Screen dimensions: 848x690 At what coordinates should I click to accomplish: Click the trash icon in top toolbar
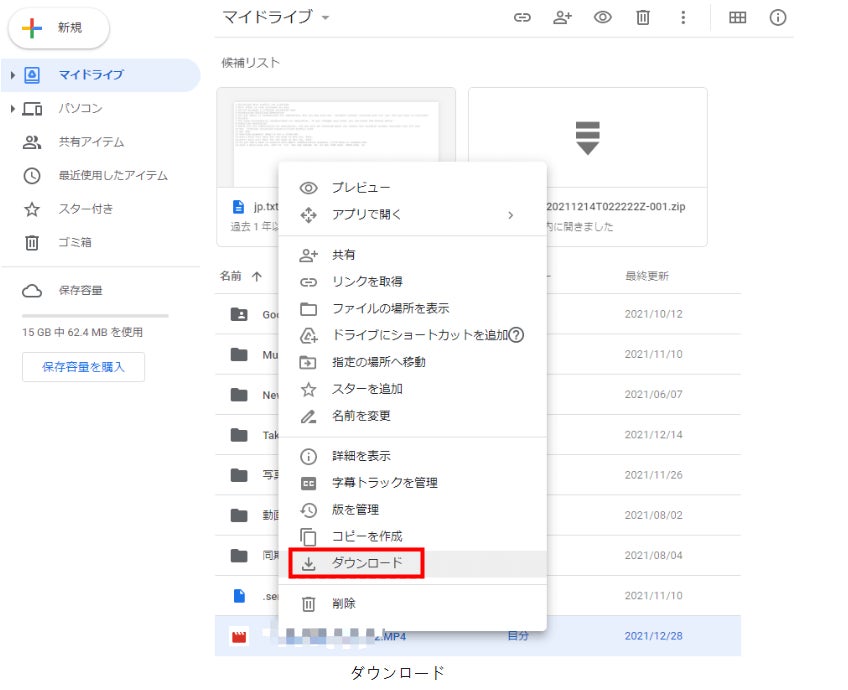pos(643,18)
